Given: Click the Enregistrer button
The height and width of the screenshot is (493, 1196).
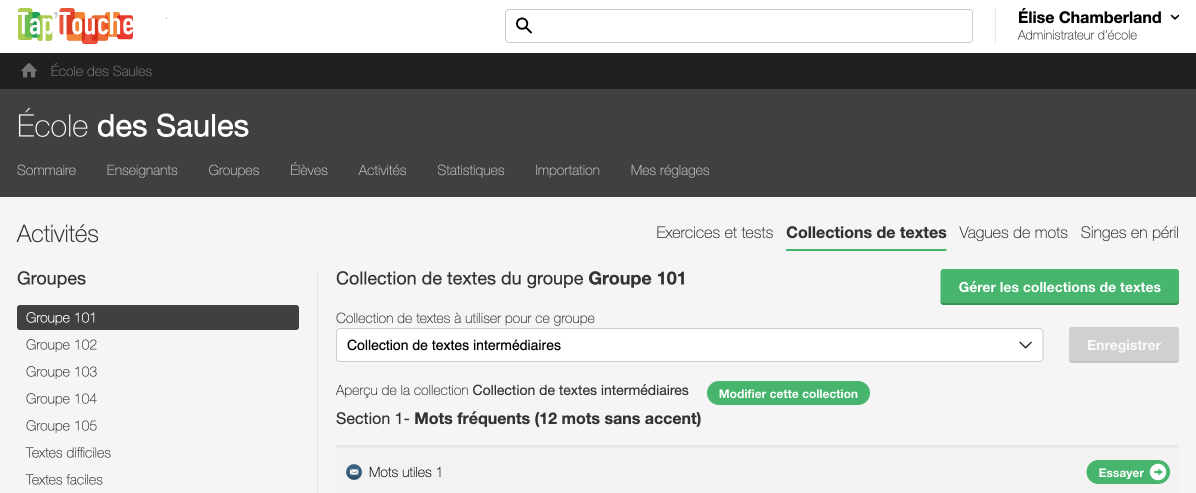Looking at the screenshot, I should (x=1123, y=345).
